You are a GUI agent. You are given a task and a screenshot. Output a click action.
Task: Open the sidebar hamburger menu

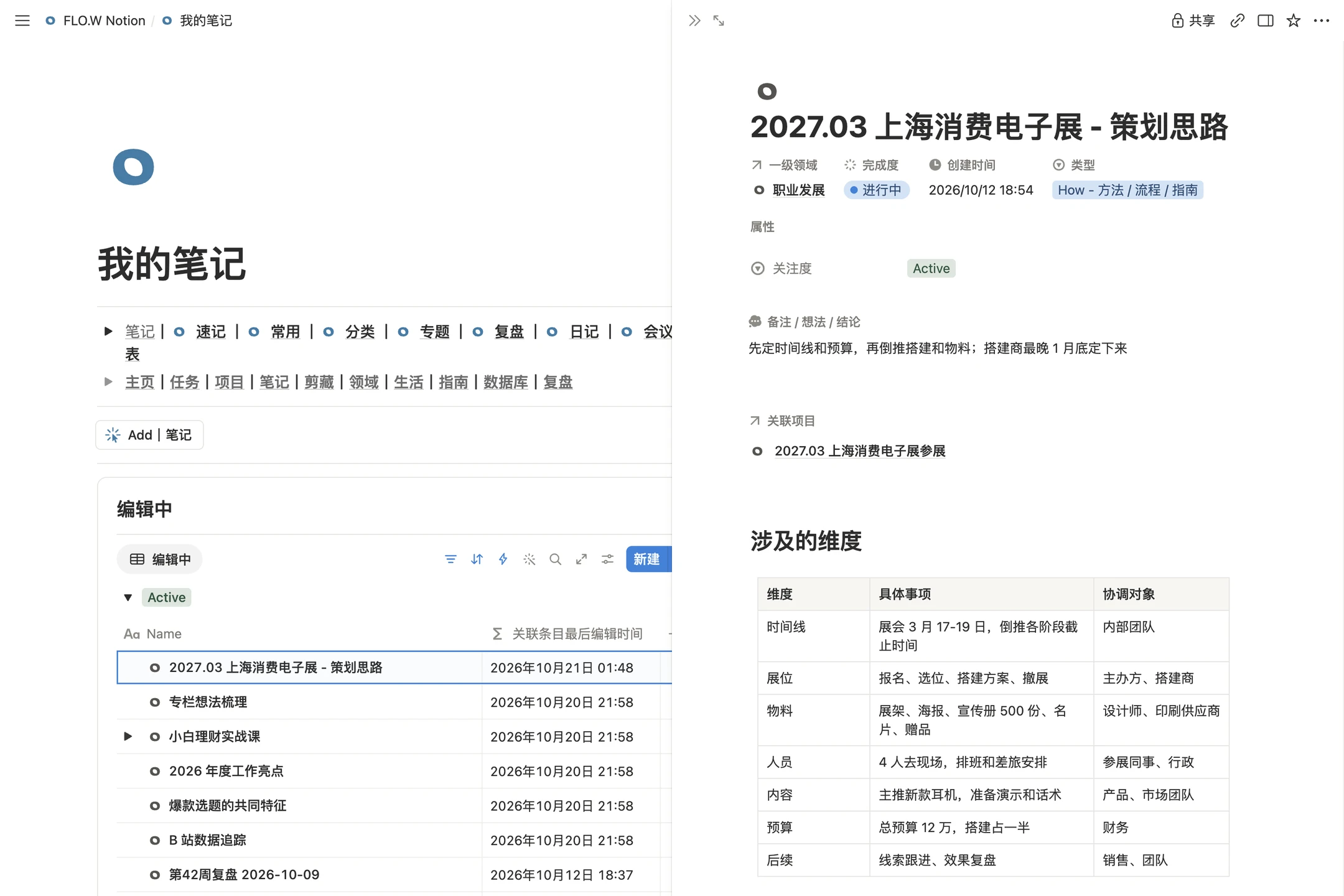pos(22,21)
